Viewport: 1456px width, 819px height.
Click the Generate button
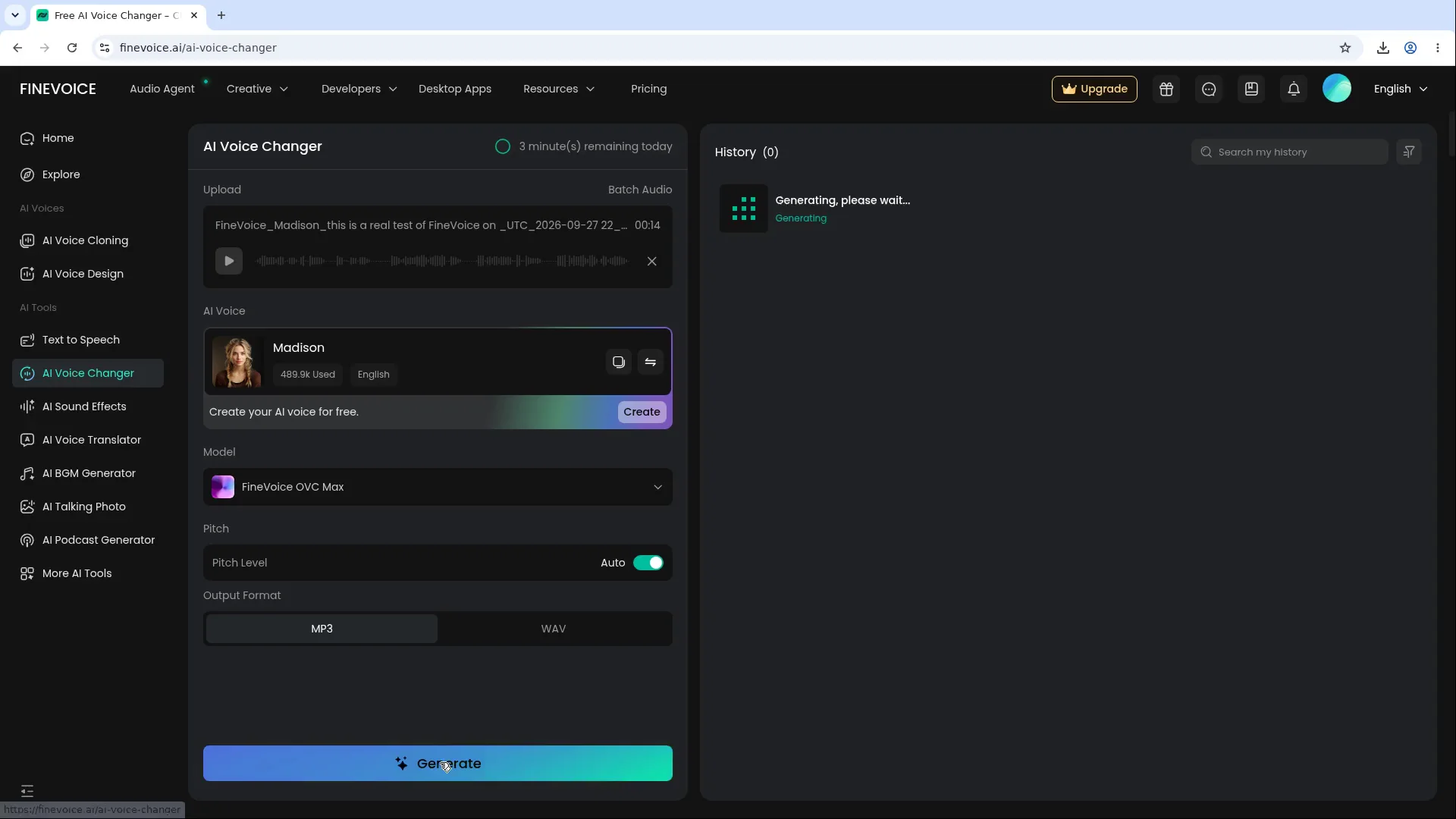pyautogui.click(x=438, y=764)
